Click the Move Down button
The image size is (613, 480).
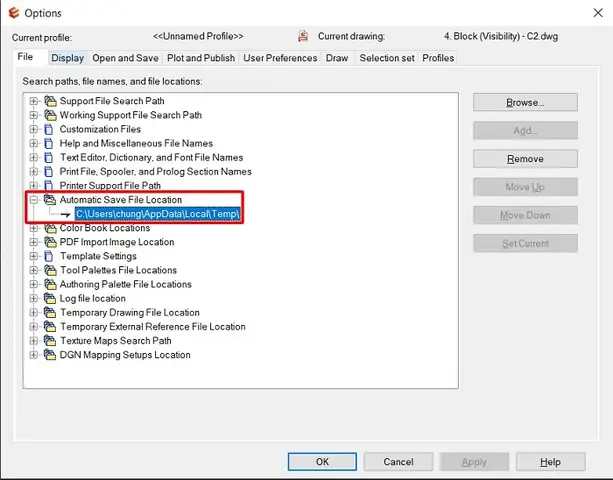[x=525, y=215]
